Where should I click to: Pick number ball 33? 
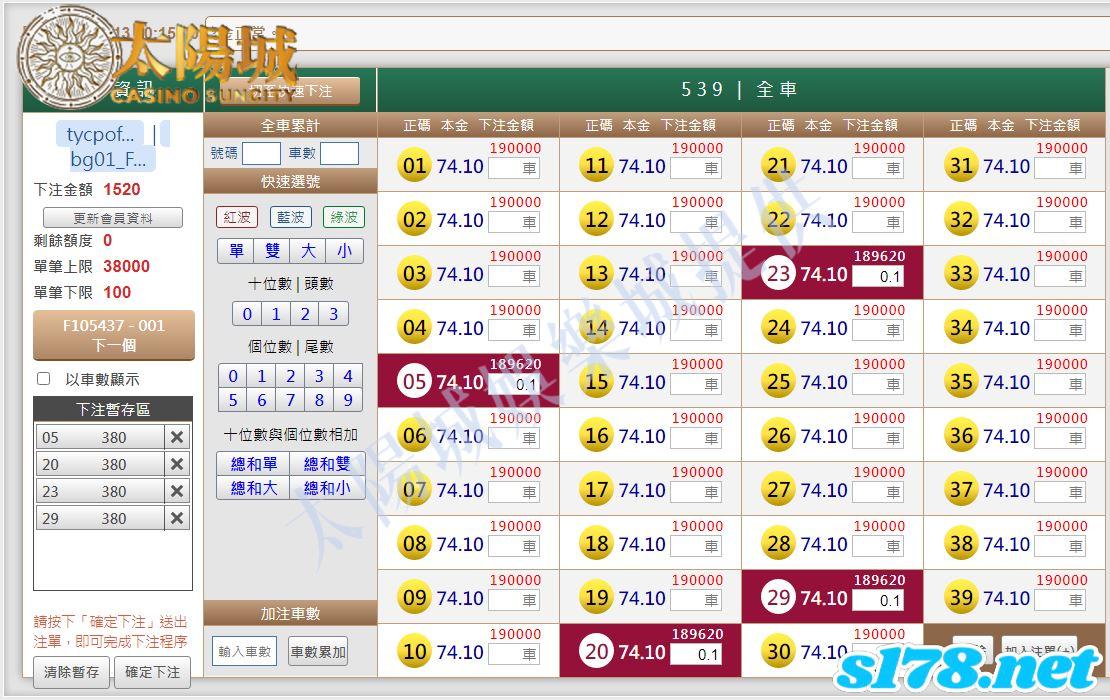point(961,273)
